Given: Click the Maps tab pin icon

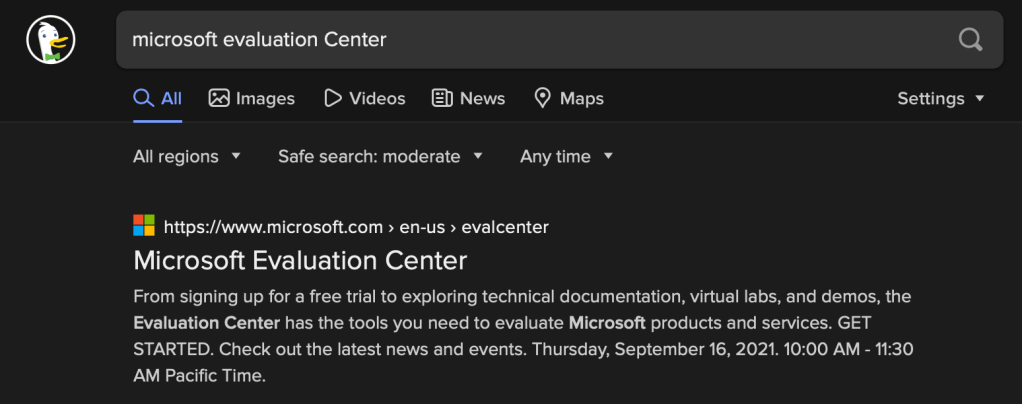Looking at the screenshot, I should [543, 98].
